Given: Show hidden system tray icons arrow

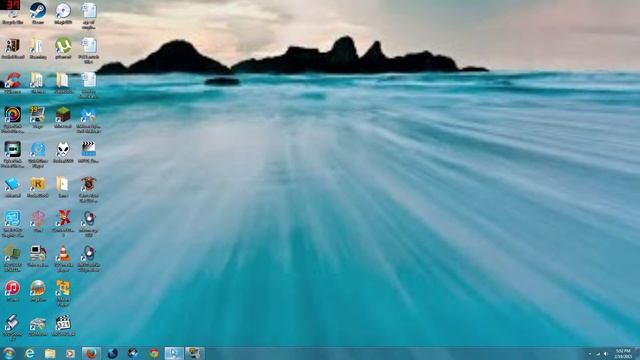Looking at the screenshot, I should pyautogui.click(x=590, y=353).
